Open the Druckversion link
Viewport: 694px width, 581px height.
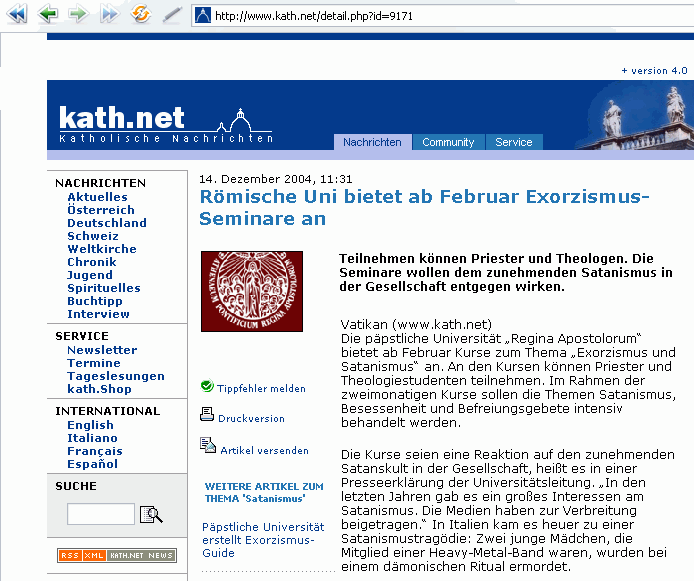pyautogui.click(x=251, y=419)
